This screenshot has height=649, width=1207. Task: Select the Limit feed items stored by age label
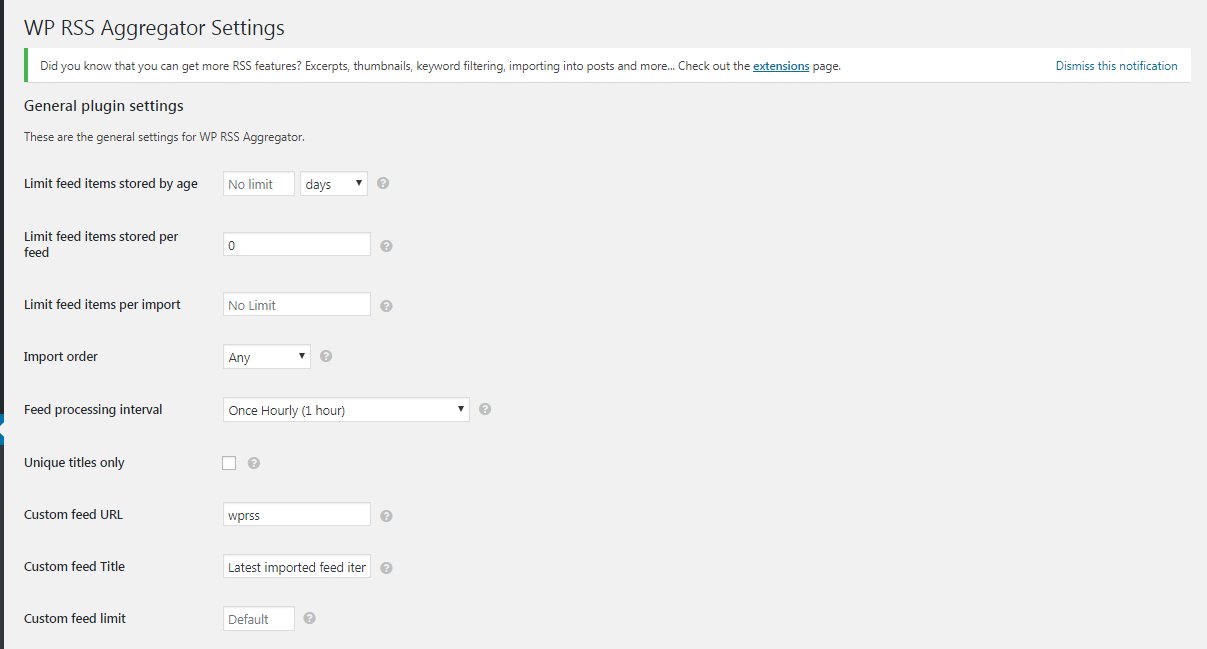(x=111, y=184)
